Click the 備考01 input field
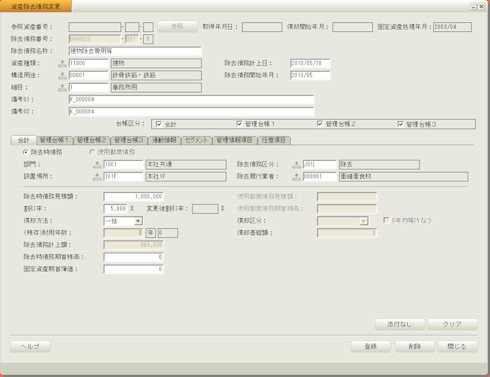The image size is (490, 377). click(191, 99)
